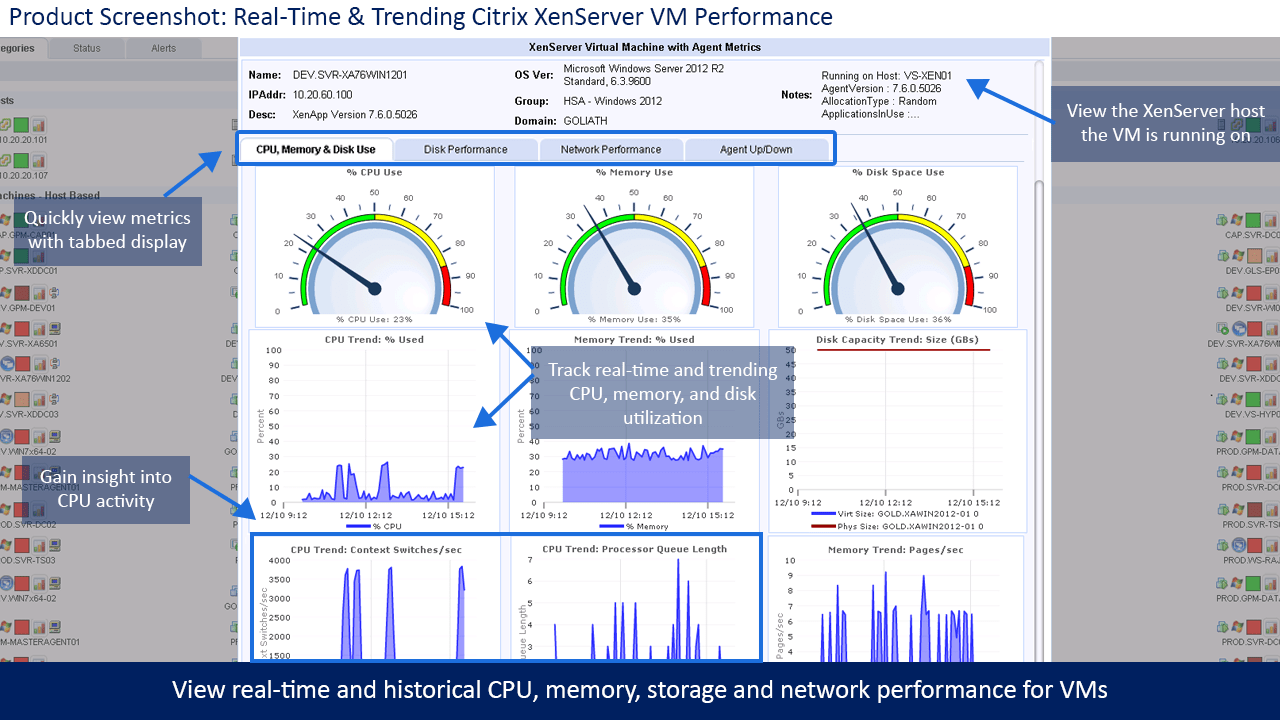Click the Memory Trend: % Used chart
Viewport: 1280px width, 720px height.
click(634, 430)
